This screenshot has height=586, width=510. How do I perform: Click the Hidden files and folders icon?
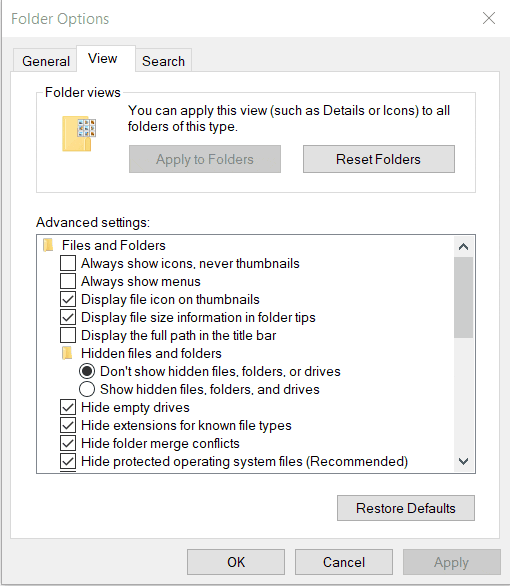click(x=67, y=353)
